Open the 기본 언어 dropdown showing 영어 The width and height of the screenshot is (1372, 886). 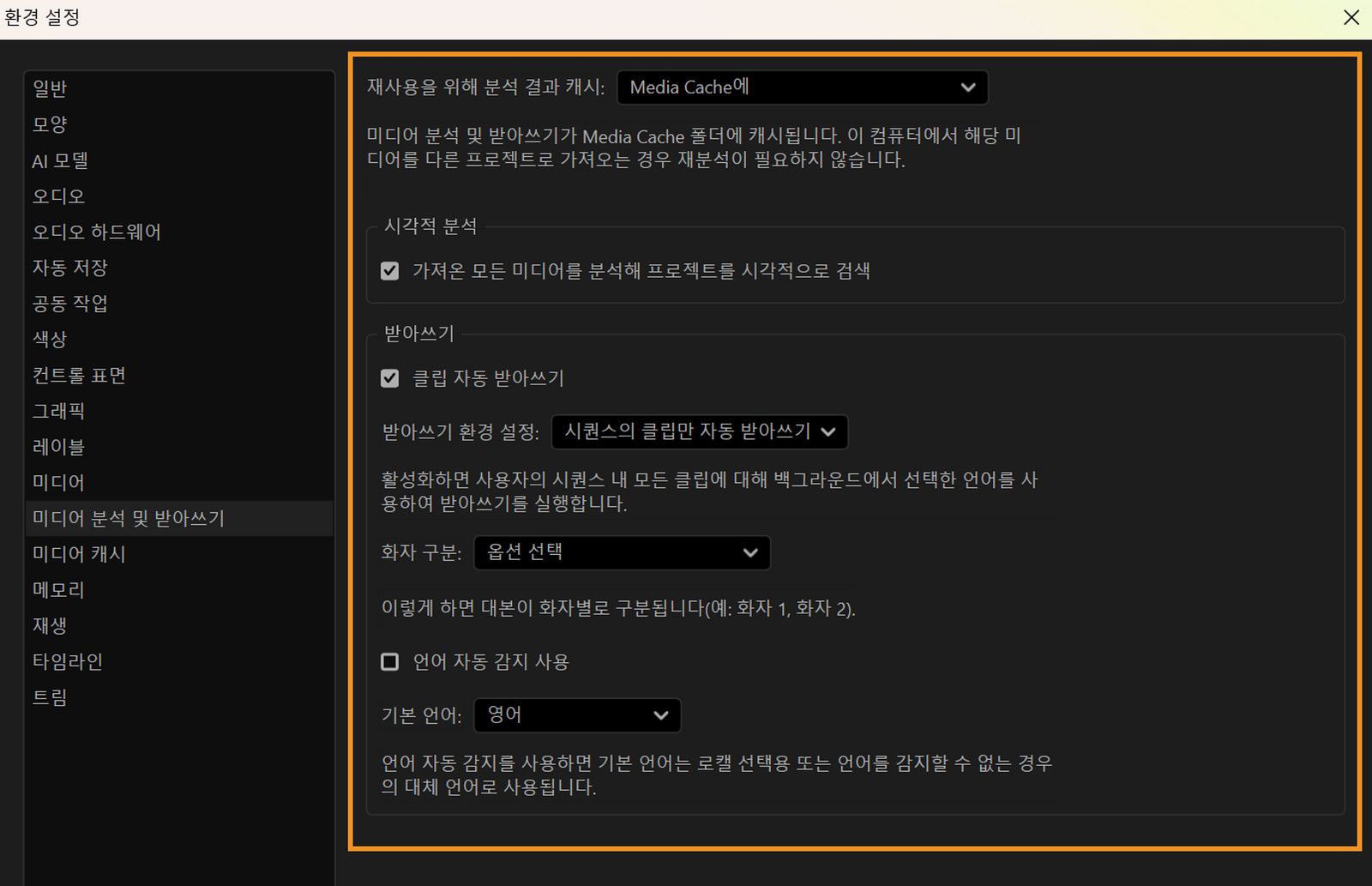click(576, 714)
